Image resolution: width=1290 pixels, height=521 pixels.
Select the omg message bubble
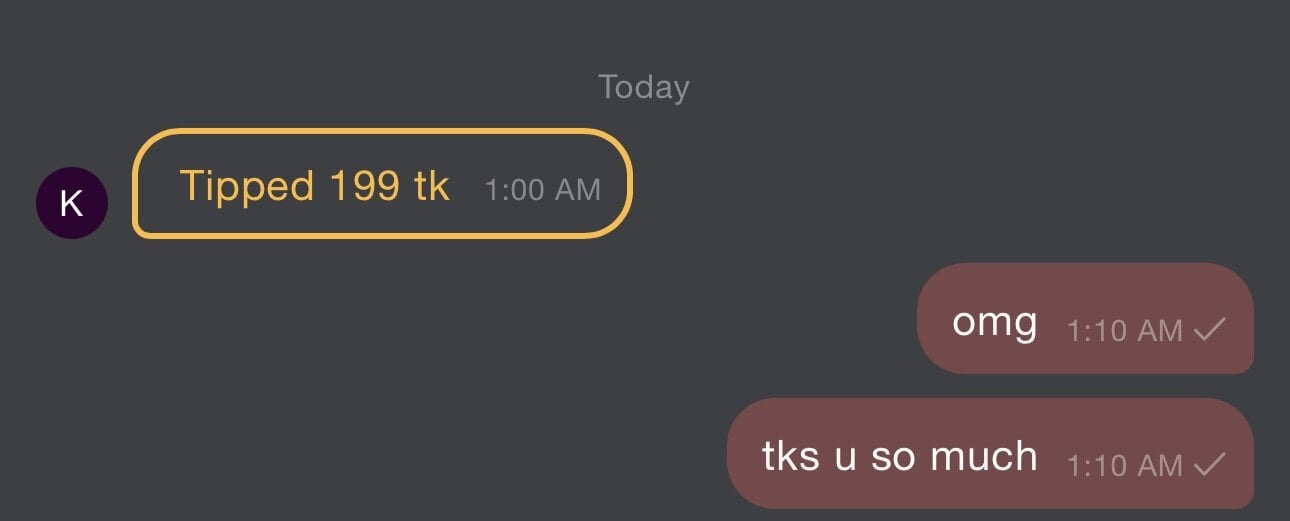[1085, 318]
